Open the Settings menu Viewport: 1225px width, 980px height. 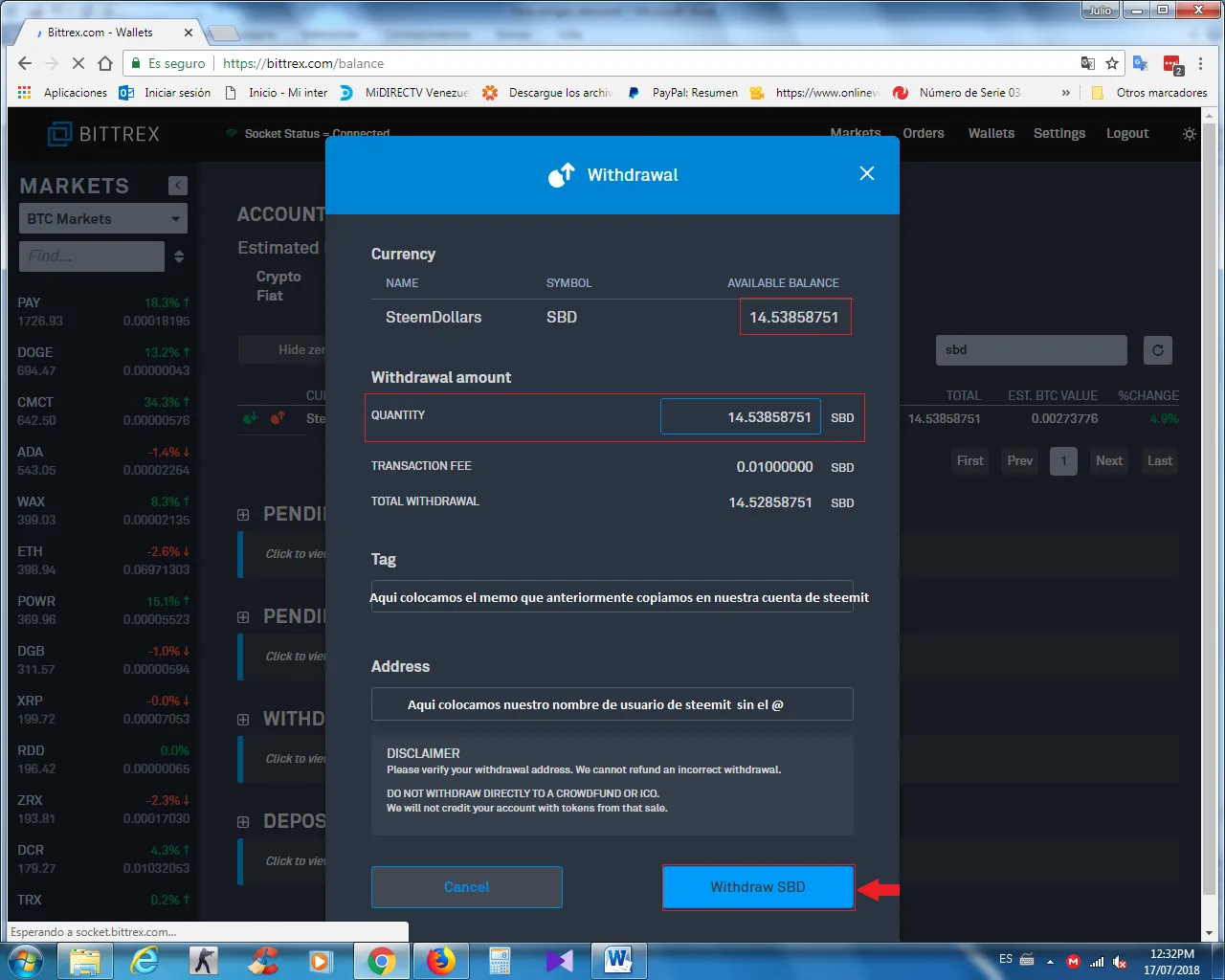pyautogui.click(x=1059, y=133)
